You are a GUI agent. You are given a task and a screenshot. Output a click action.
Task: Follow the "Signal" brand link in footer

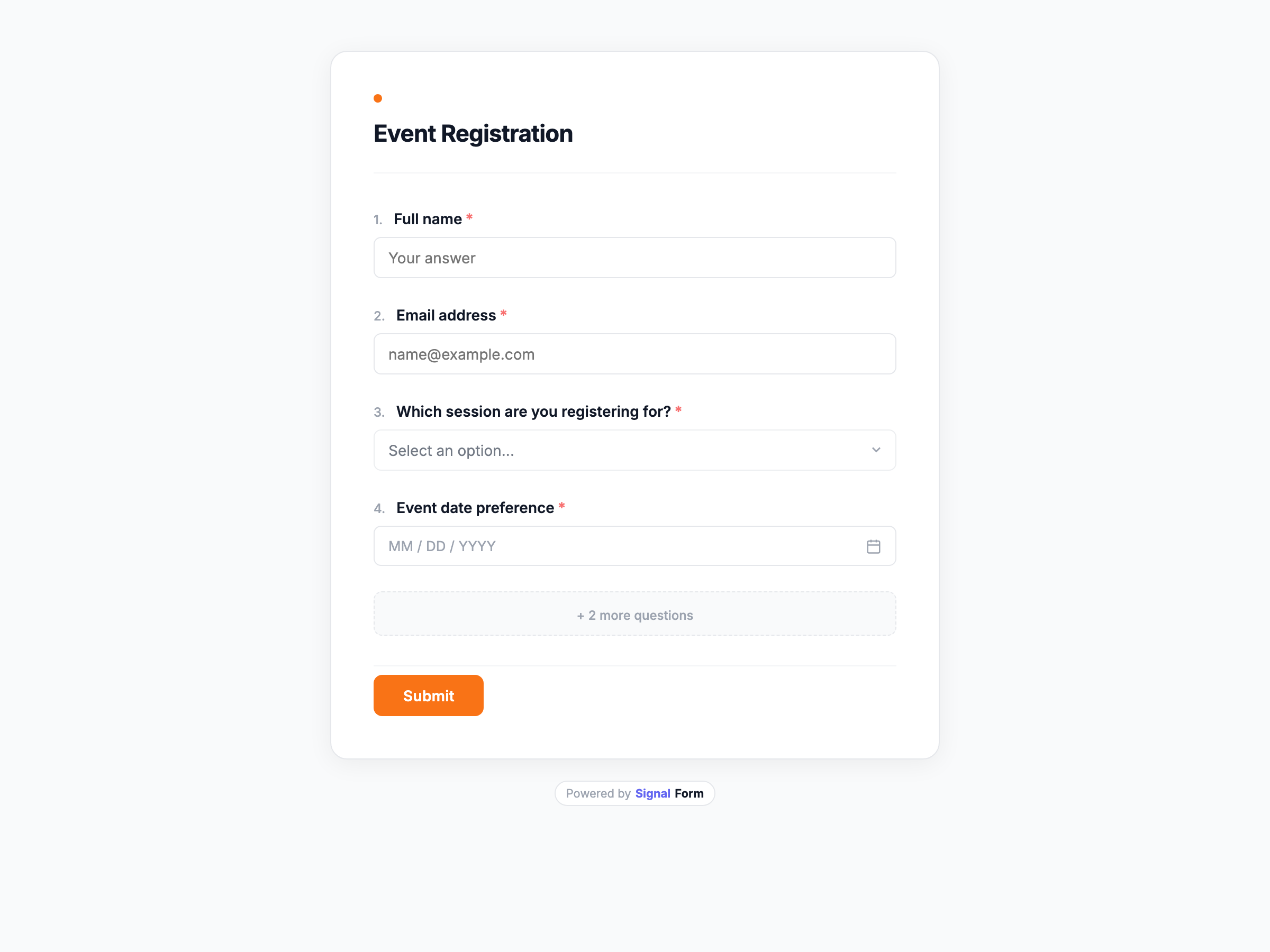(652, 793)
